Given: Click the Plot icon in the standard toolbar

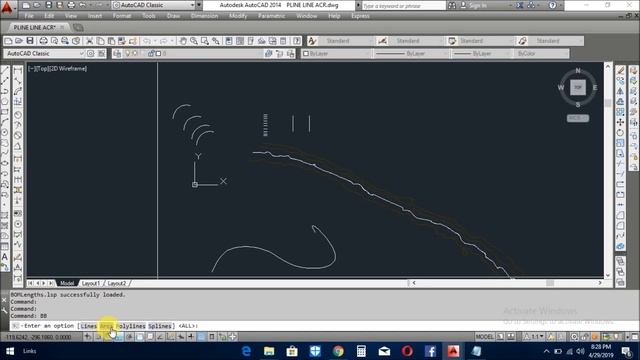Looking at the screenshot, I should coord(43,41).
